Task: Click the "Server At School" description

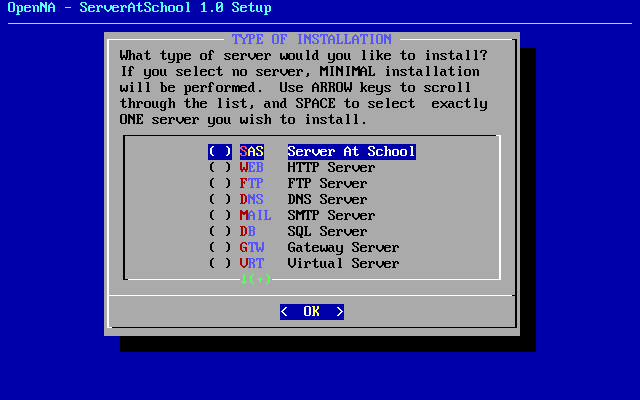Action: [x=351, y=152]
